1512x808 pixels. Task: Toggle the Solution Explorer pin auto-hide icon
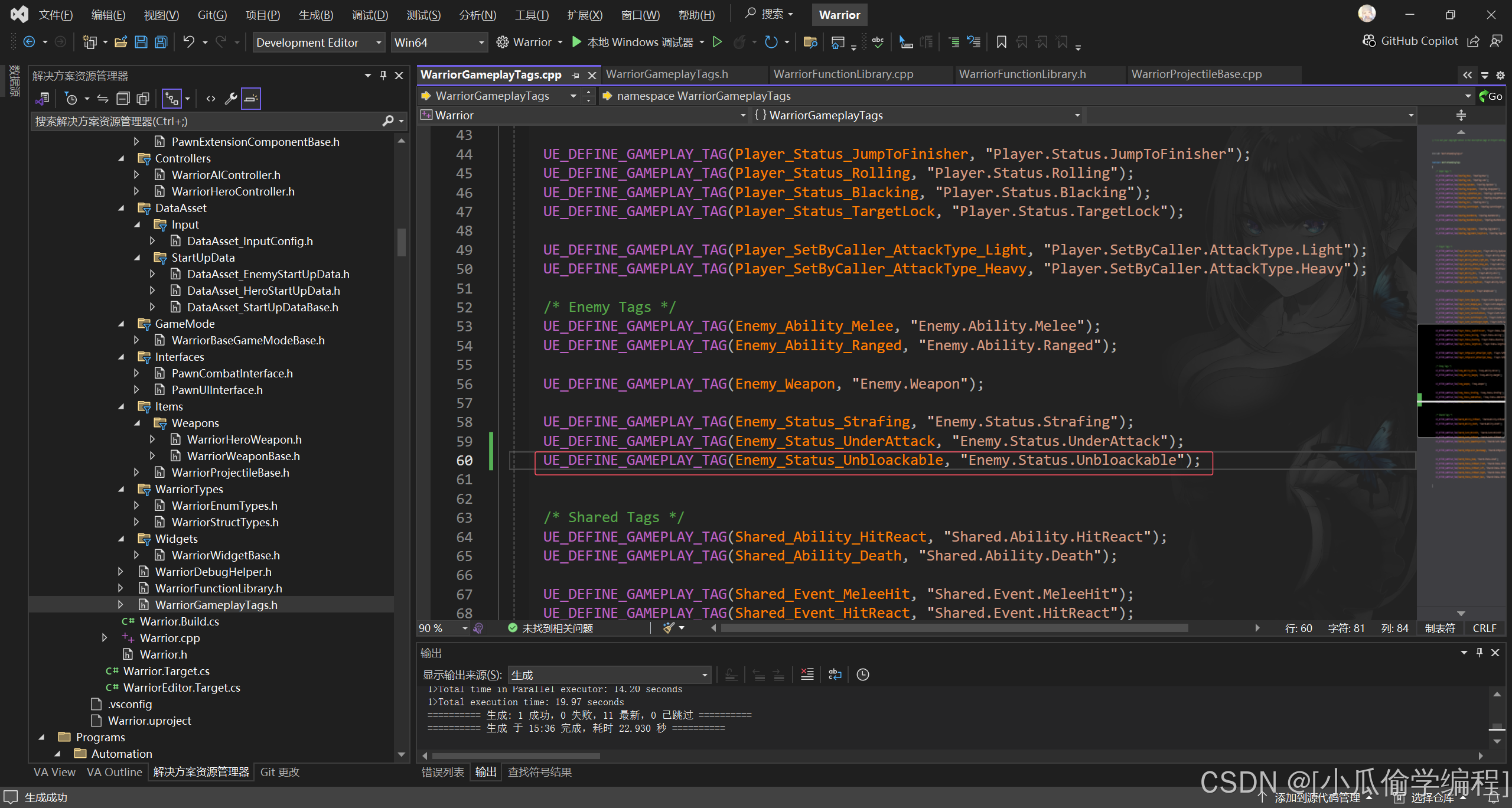pos(383,76)
